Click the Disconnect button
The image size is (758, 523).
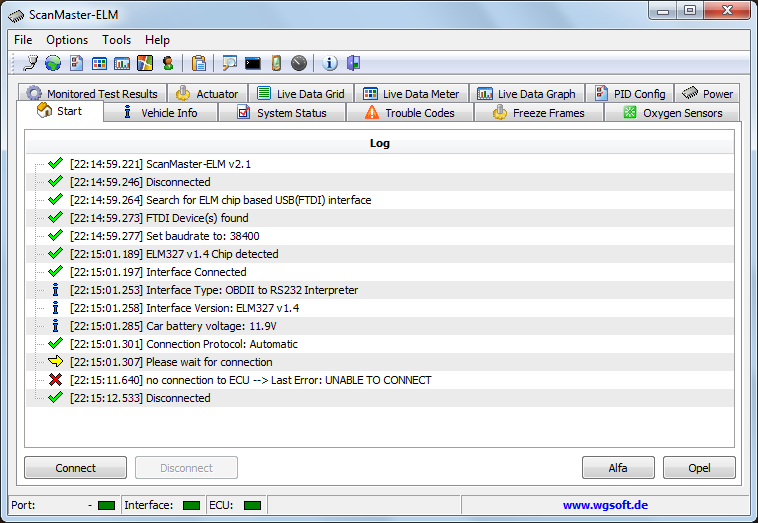click(x=186, y=468)
